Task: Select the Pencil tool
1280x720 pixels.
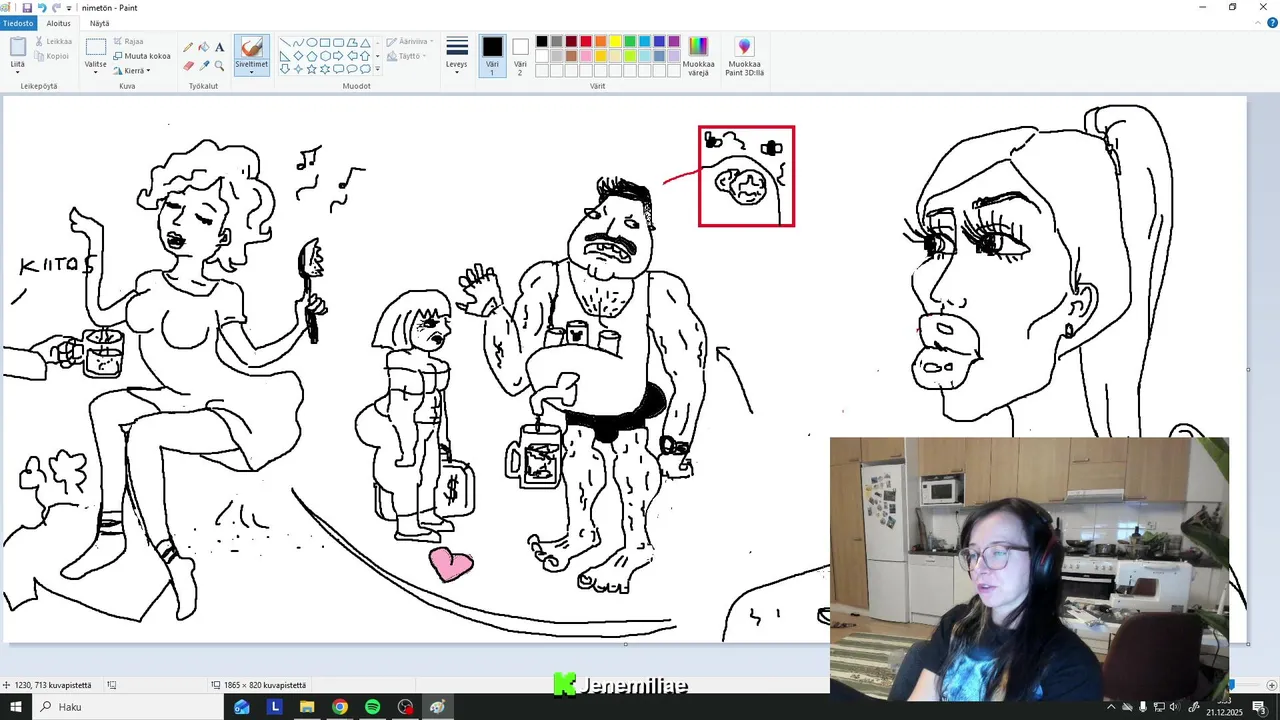Action: tap(188, 47)
